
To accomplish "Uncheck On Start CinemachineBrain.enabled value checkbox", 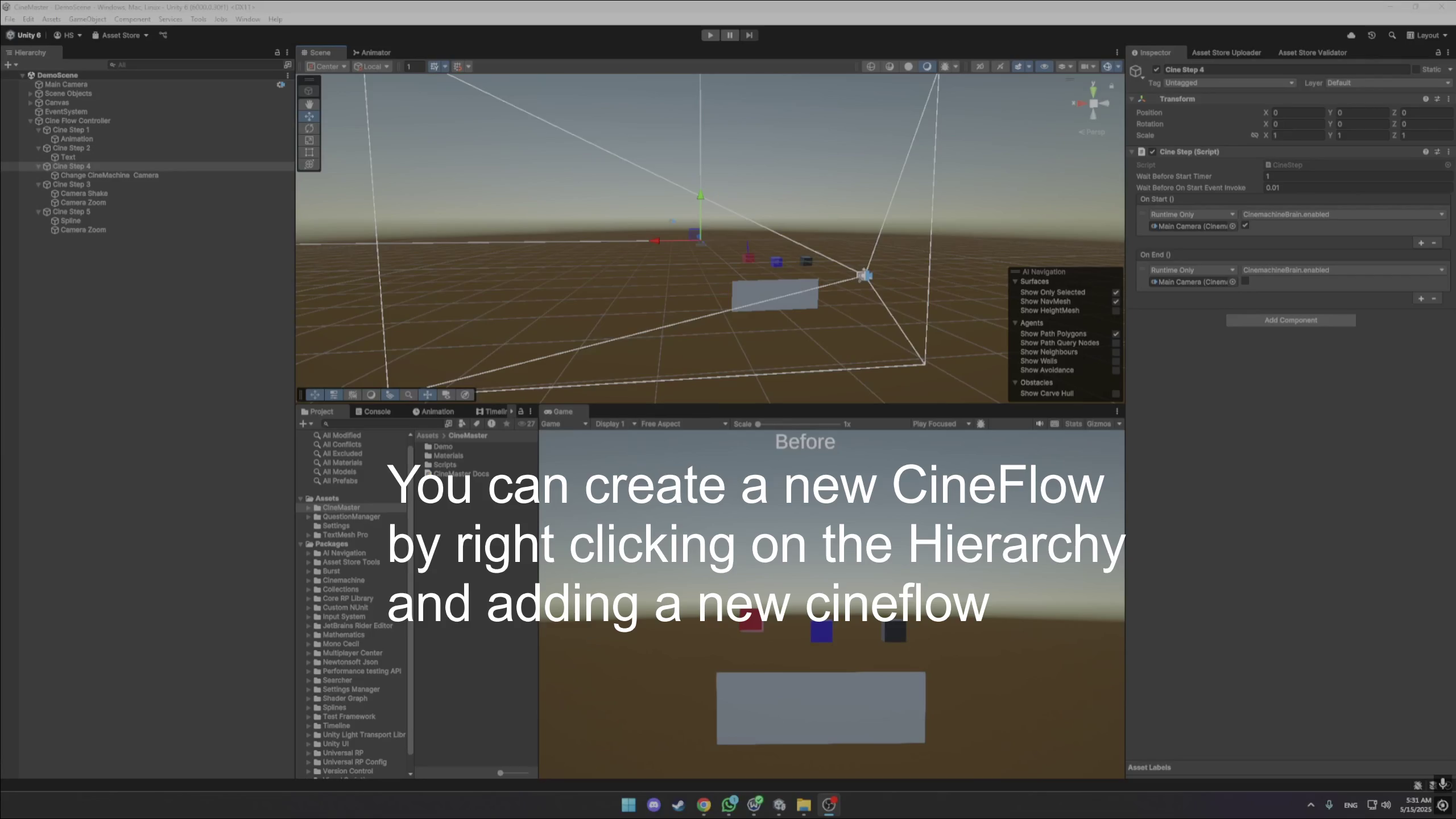I will coord(1245,226).
